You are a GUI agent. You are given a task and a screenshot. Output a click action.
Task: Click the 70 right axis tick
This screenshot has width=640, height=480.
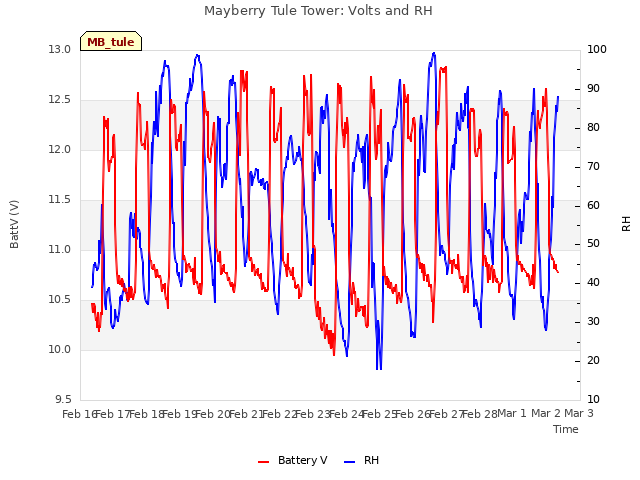click(593, 167)
